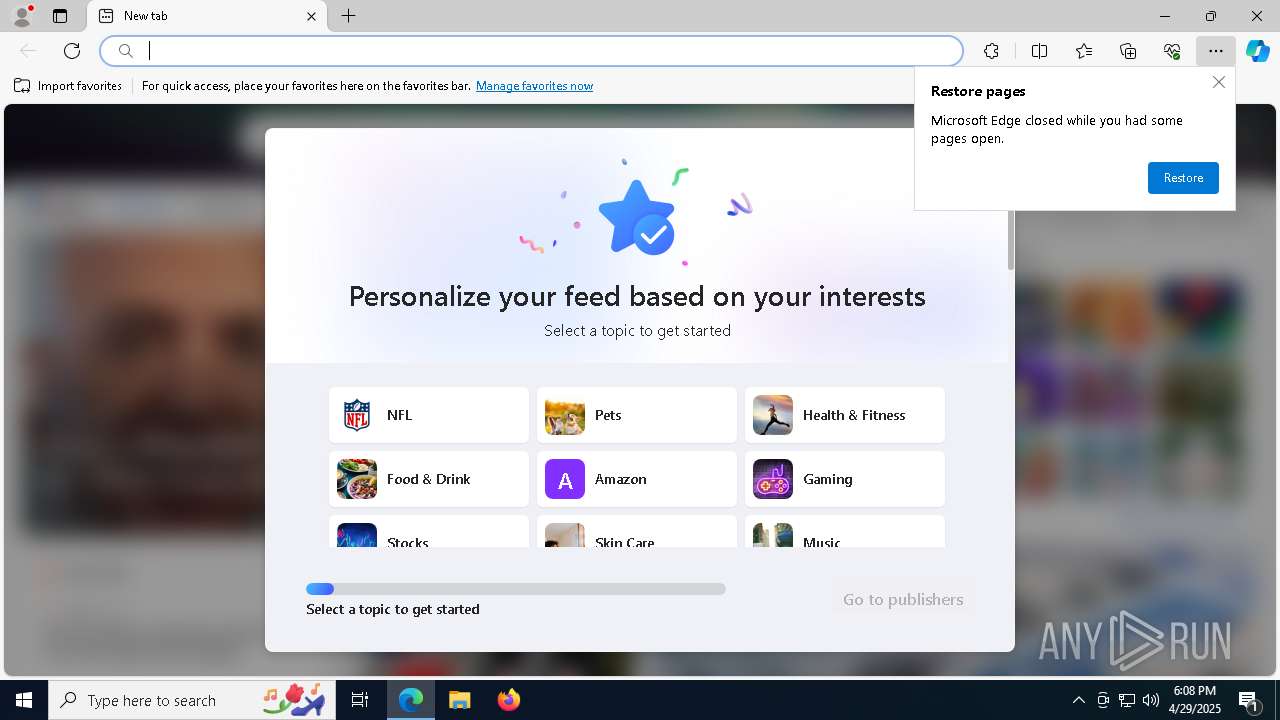The width and height of the screenshot is (1280, 720).
Task: Click the search magnifier in address bar
Action: click(x=125, y=51)
